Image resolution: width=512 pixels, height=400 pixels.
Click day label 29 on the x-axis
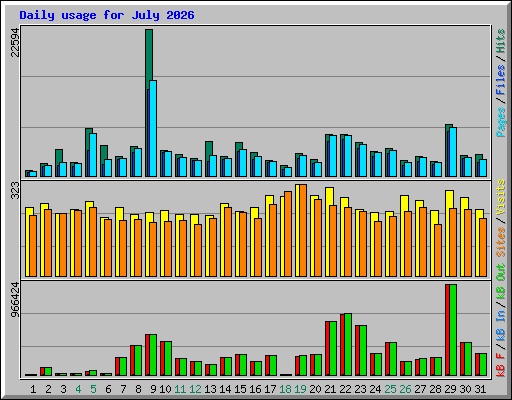click(450, 389)
